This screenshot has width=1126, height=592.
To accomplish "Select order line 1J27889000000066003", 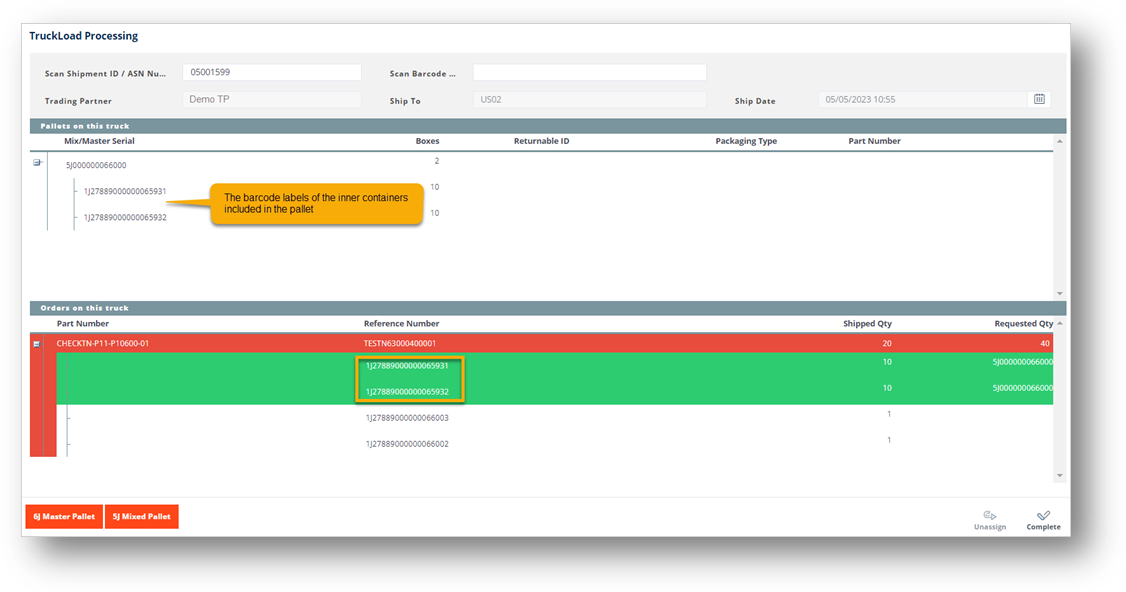I will [x=409, y=417].
